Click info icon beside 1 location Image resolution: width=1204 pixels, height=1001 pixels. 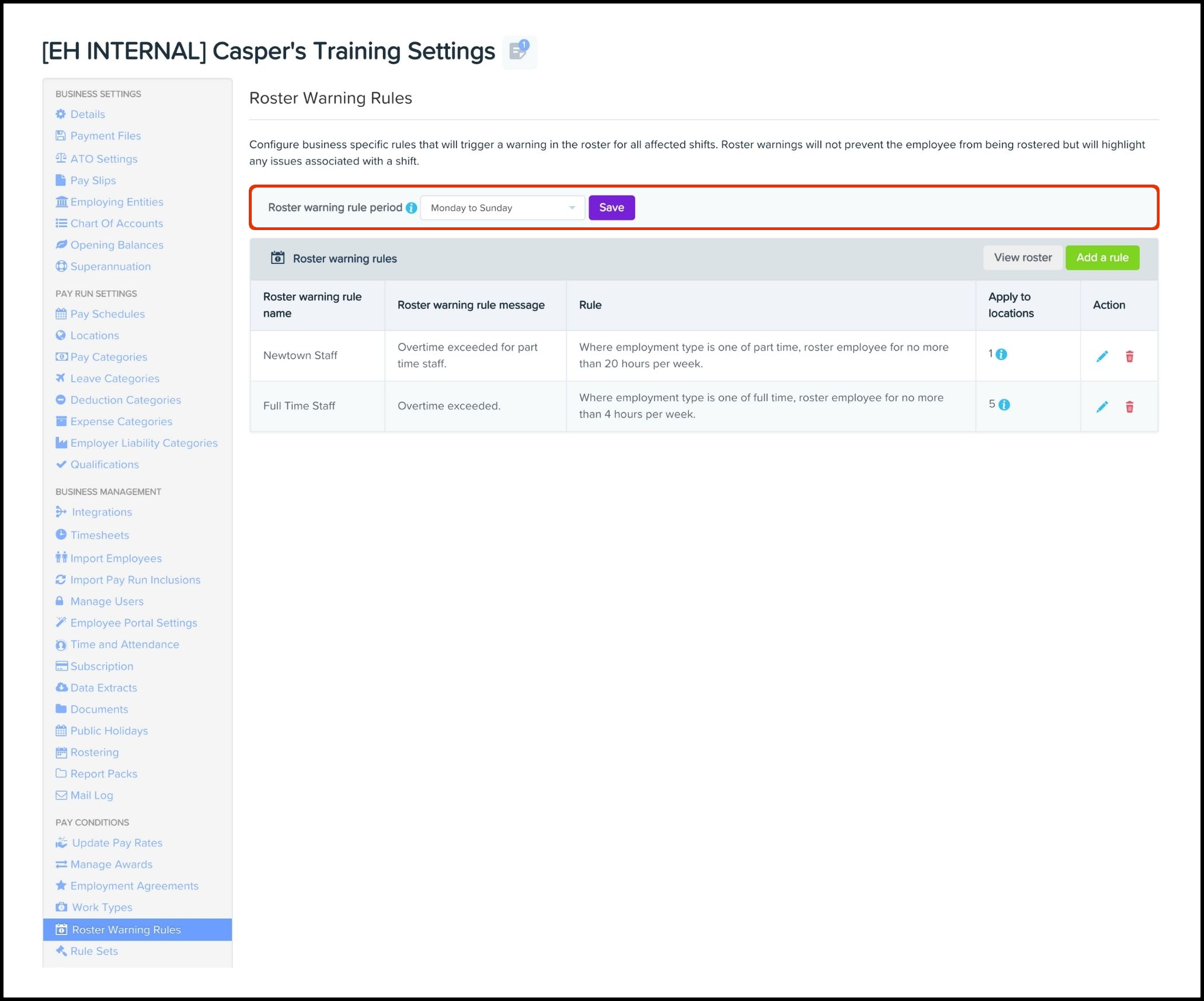click(1001, 354)
